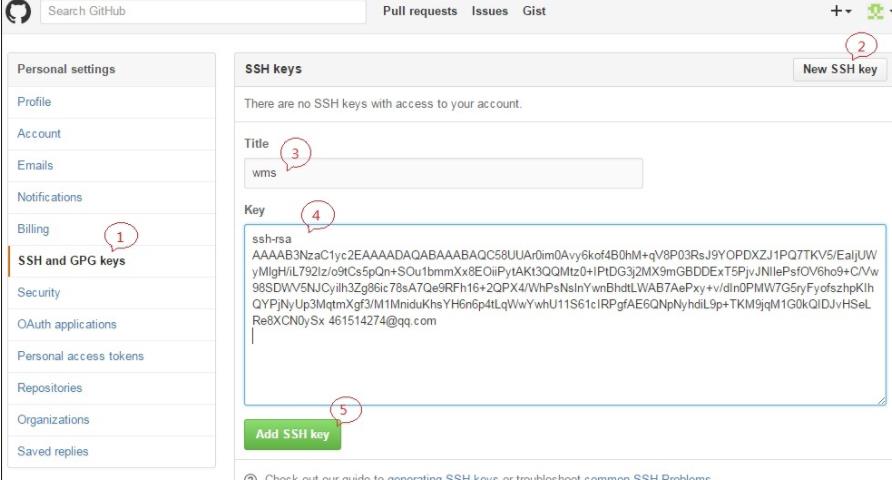Grab the Key textarea resize handle

pos(880,399)
